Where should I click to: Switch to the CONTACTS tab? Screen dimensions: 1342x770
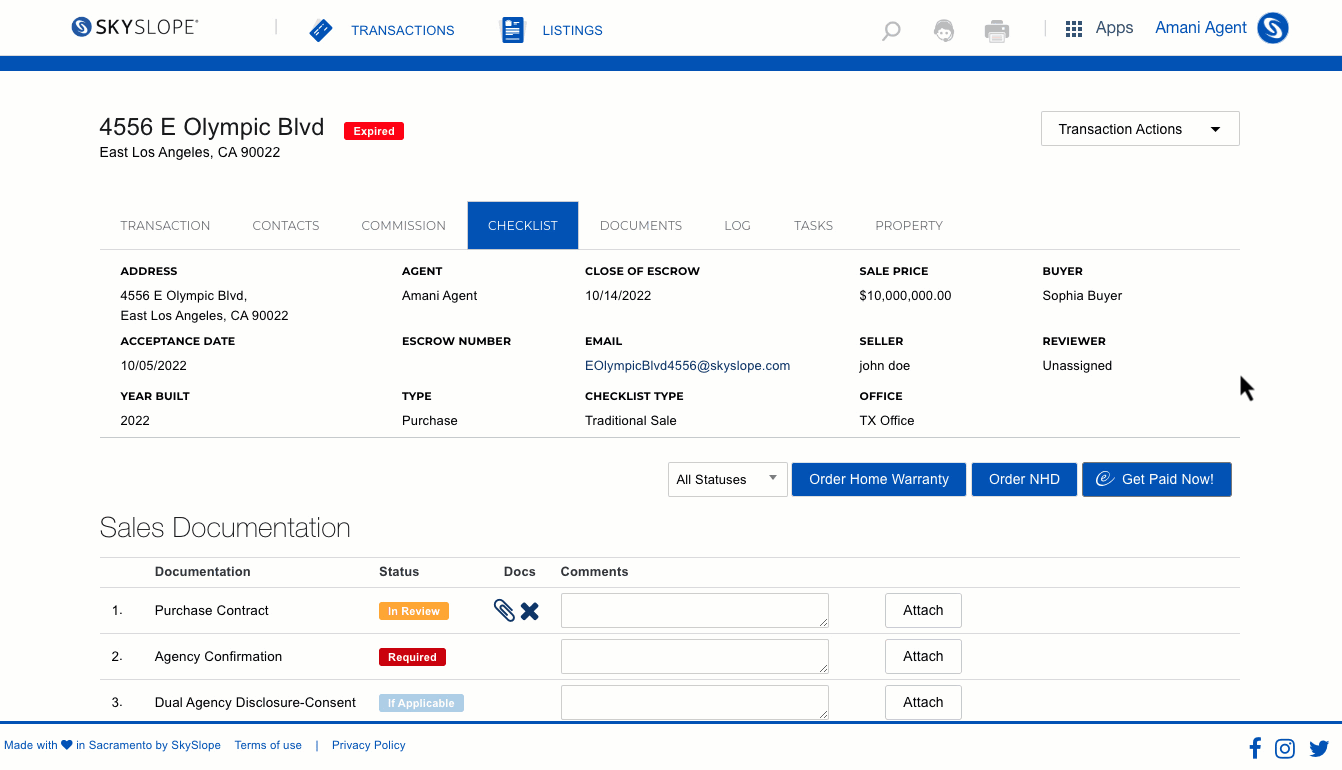click(x=286, y=225)
